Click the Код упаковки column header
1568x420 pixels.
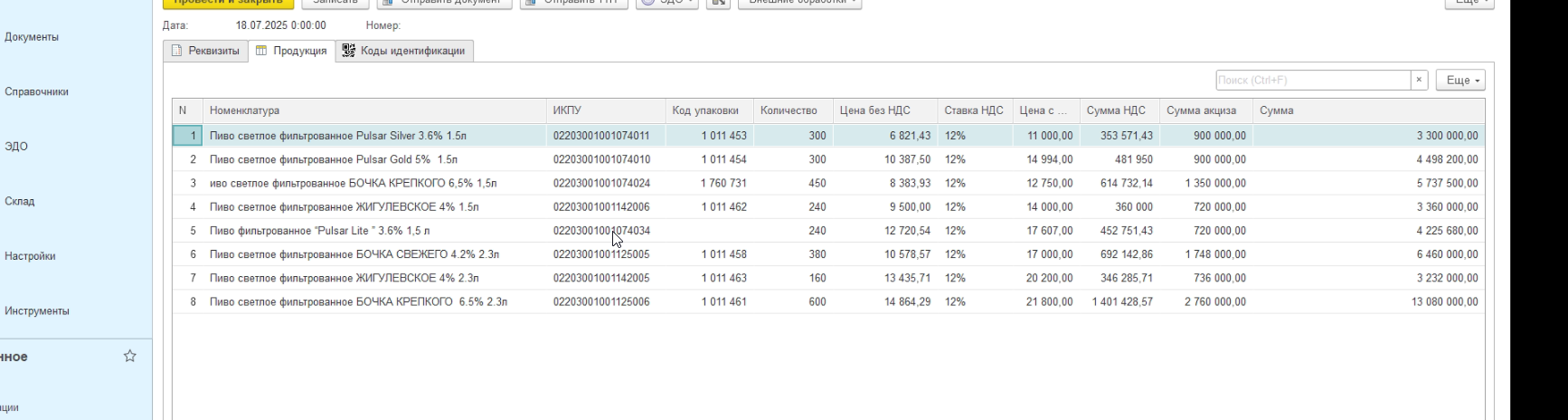pyautogui.click(x=710, y=110)
